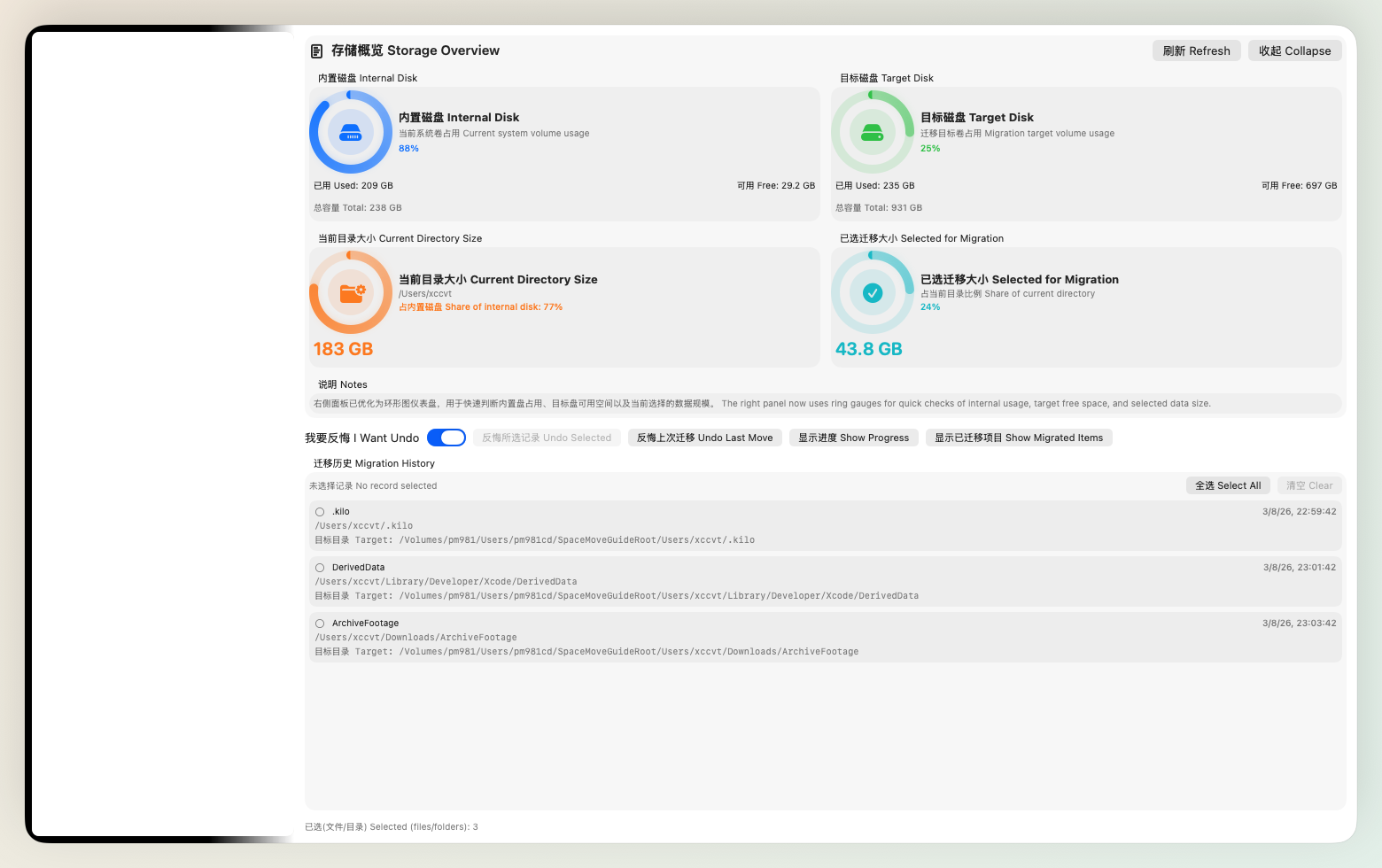Select the DerivedData record radio button

320,568
